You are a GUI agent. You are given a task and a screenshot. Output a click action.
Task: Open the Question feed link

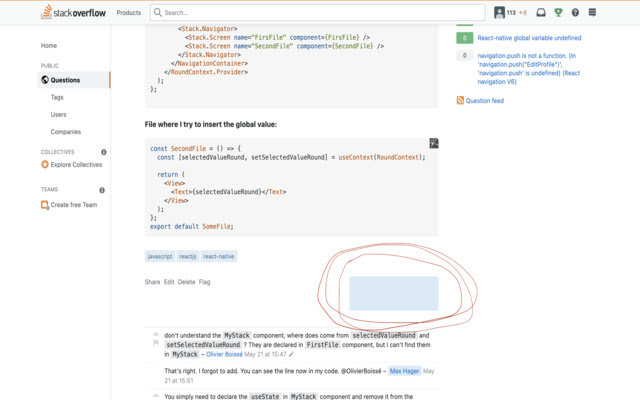pyautogui.click(x=484, y=100)
